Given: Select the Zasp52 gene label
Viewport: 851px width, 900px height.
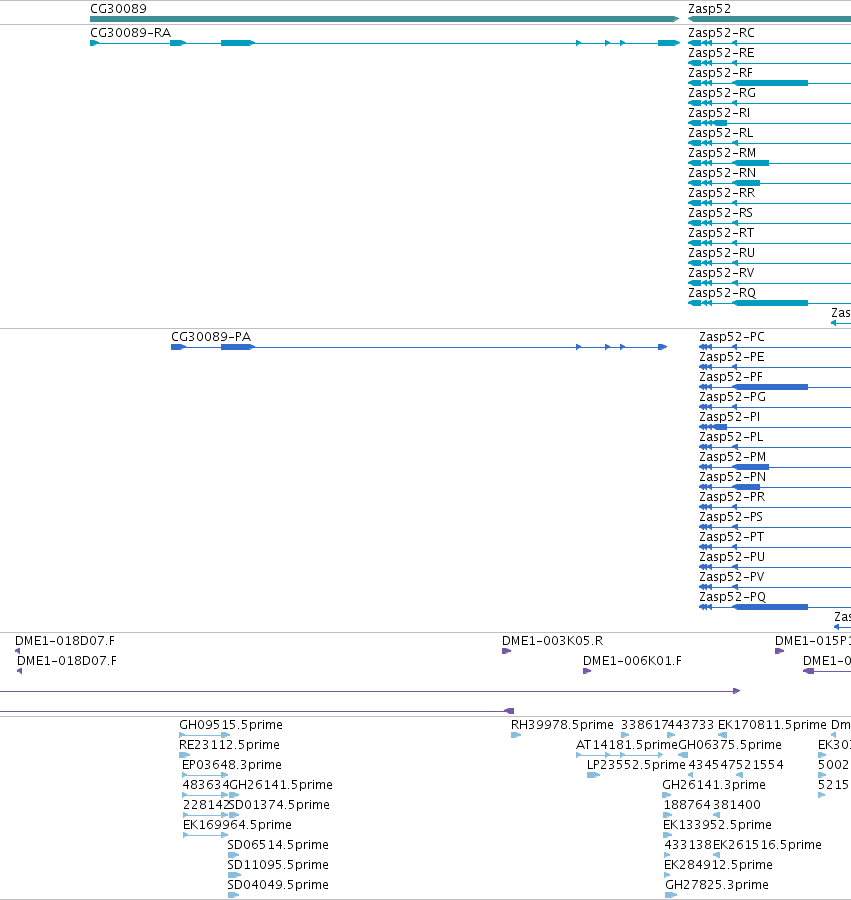Looking at the screenshot, I should tap(709, 9).
